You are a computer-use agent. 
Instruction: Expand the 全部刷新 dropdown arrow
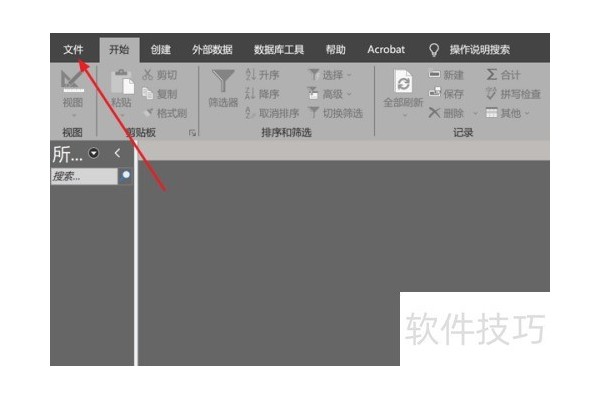404,114
